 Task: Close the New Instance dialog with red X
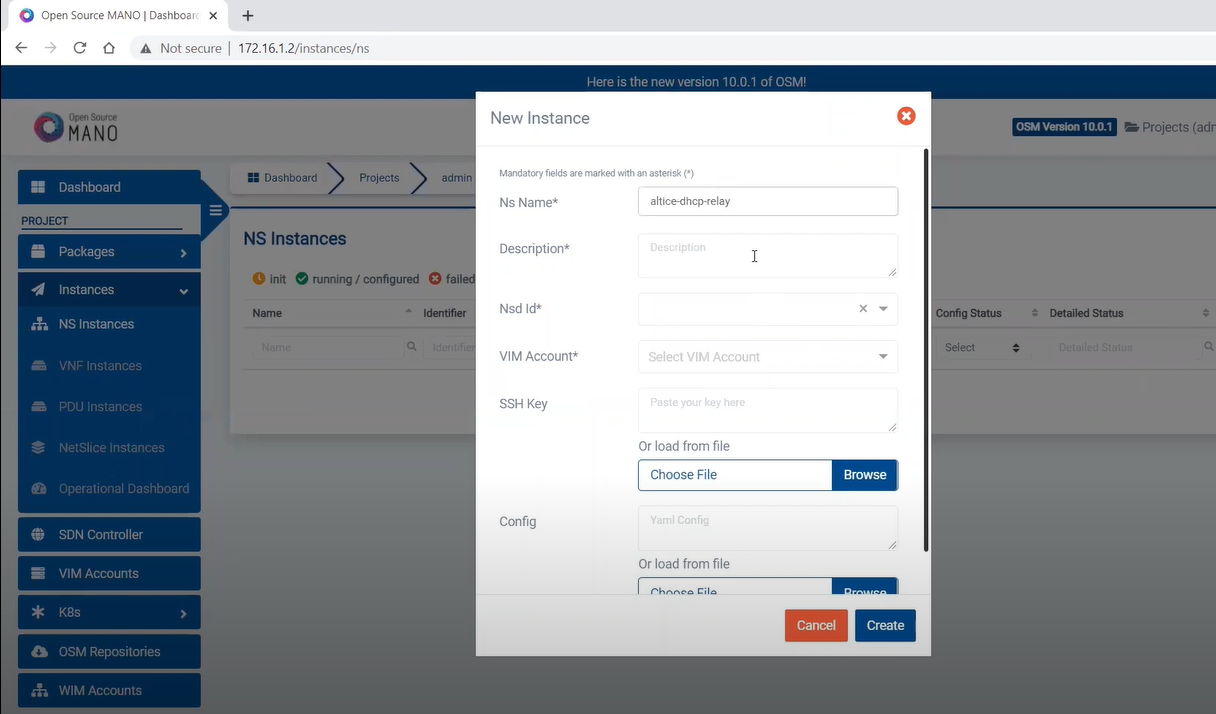point(906,116)
